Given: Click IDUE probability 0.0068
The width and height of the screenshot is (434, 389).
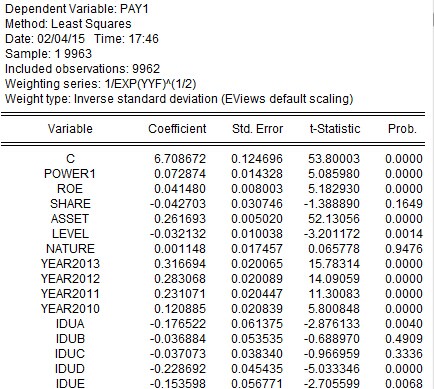Looking at the screenshot, I should point(404,383).
